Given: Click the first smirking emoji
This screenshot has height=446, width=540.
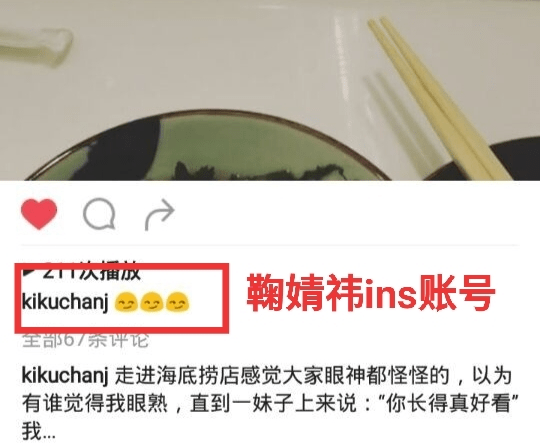Looking at the screenshot, I should [126, 302].
